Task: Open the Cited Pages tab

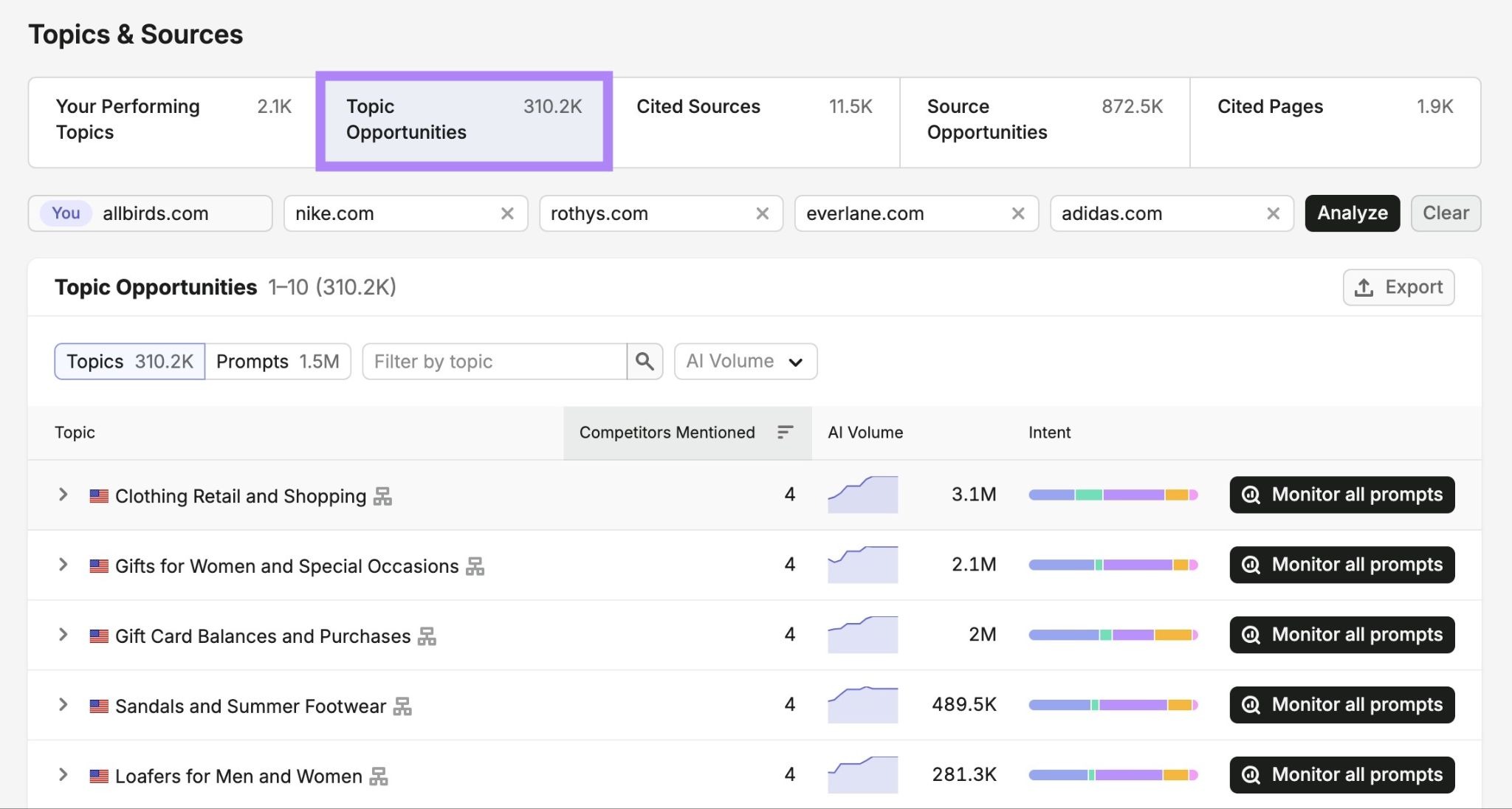Action: tap(1336, 123)
